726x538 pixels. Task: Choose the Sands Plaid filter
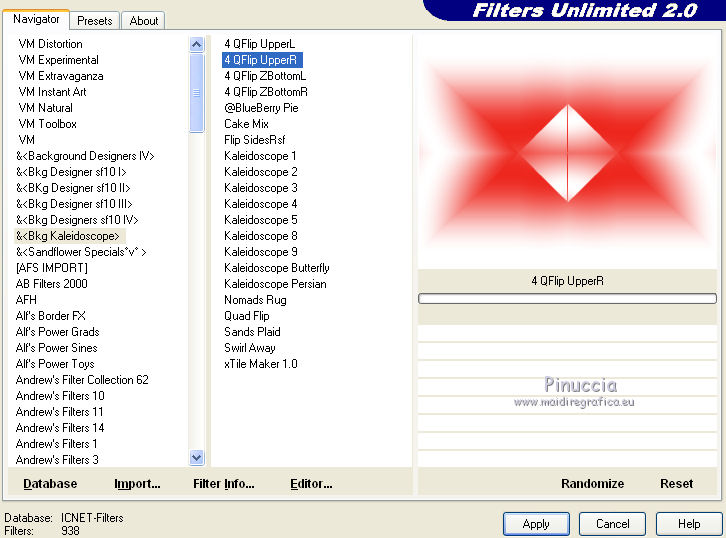click(x=252, y=332)
